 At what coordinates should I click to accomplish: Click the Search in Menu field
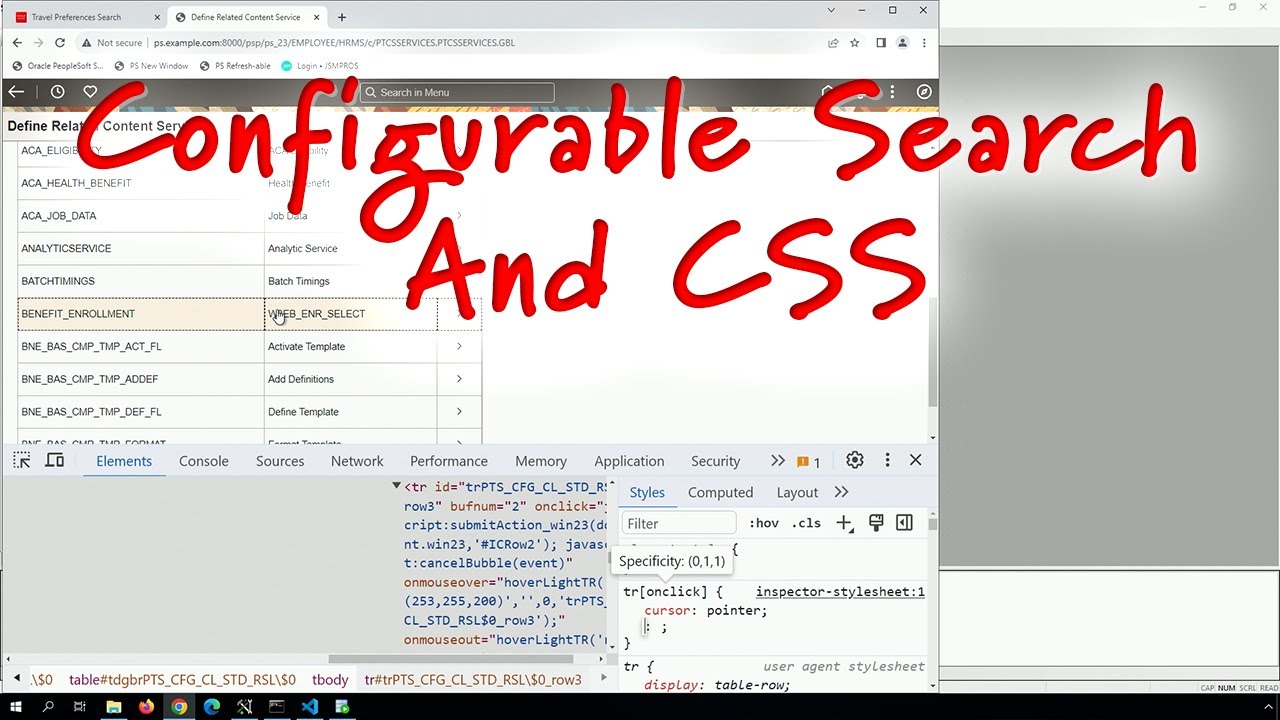click(x=457, y=92)
